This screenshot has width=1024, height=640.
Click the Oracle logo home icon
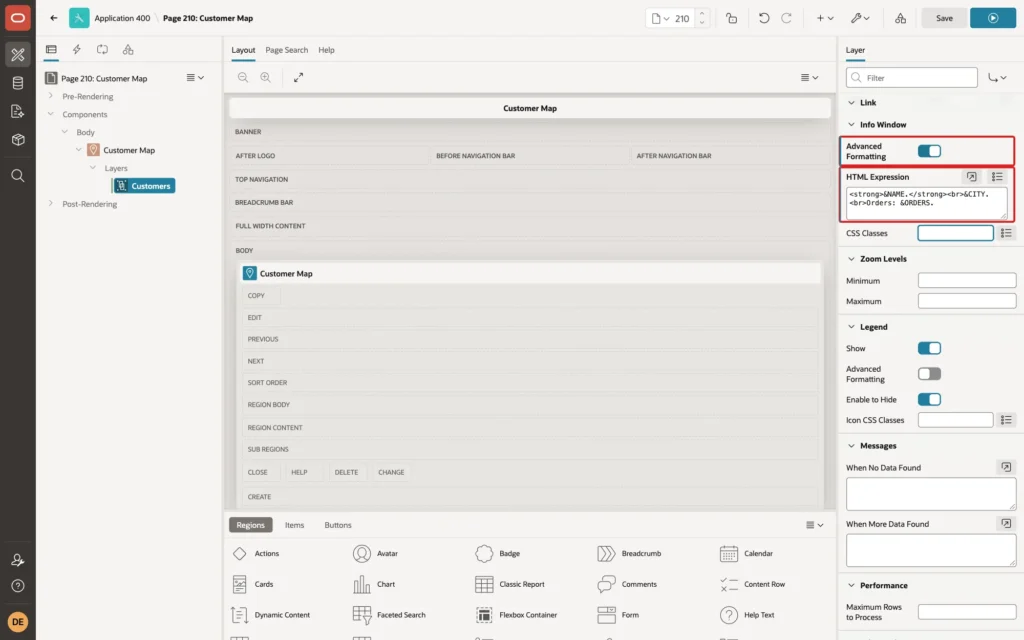(18, 18)
